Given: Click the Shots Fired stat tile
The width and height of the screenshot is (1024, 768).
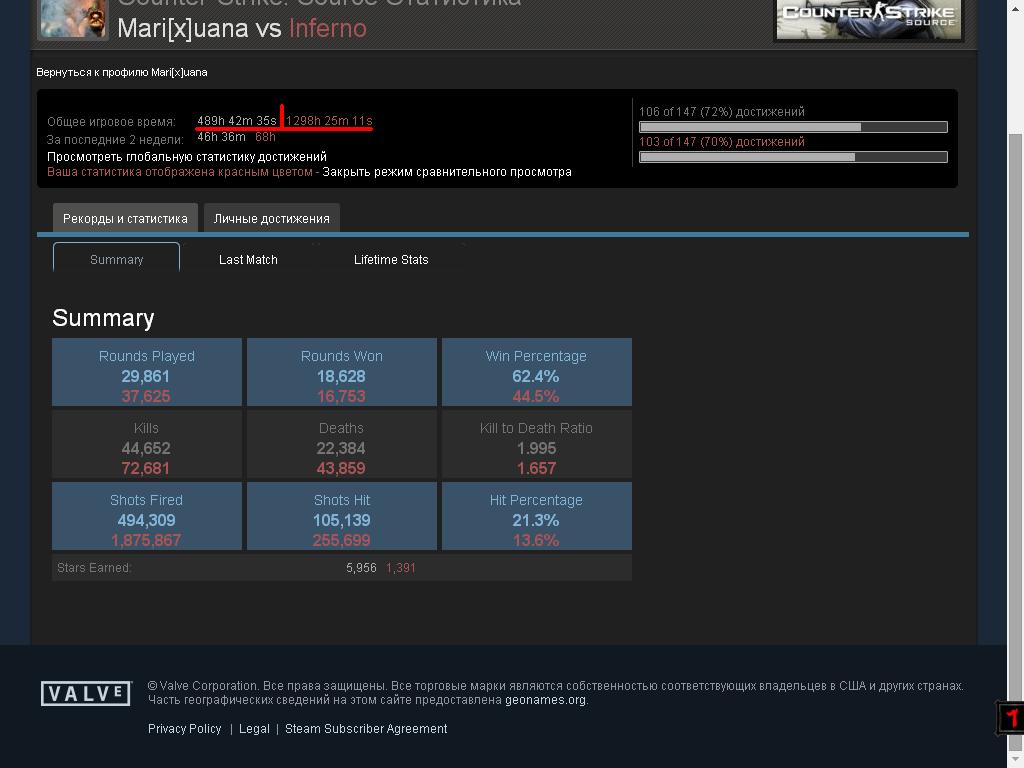Looking at the screenshot, I should pyautogui.click(x=147, y=516).
